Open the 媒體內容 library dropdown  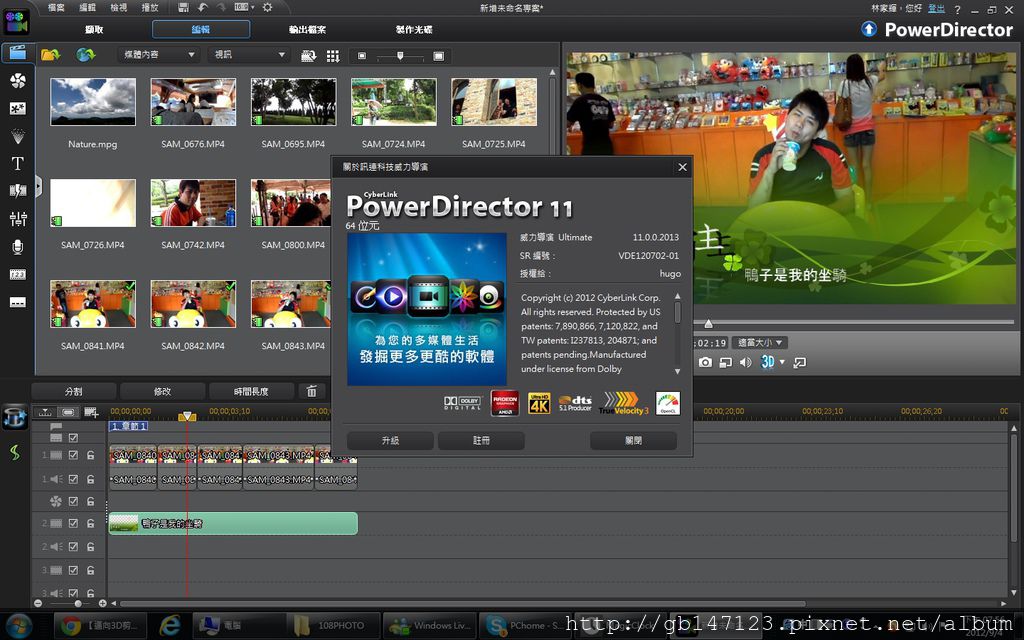point(159,55)
